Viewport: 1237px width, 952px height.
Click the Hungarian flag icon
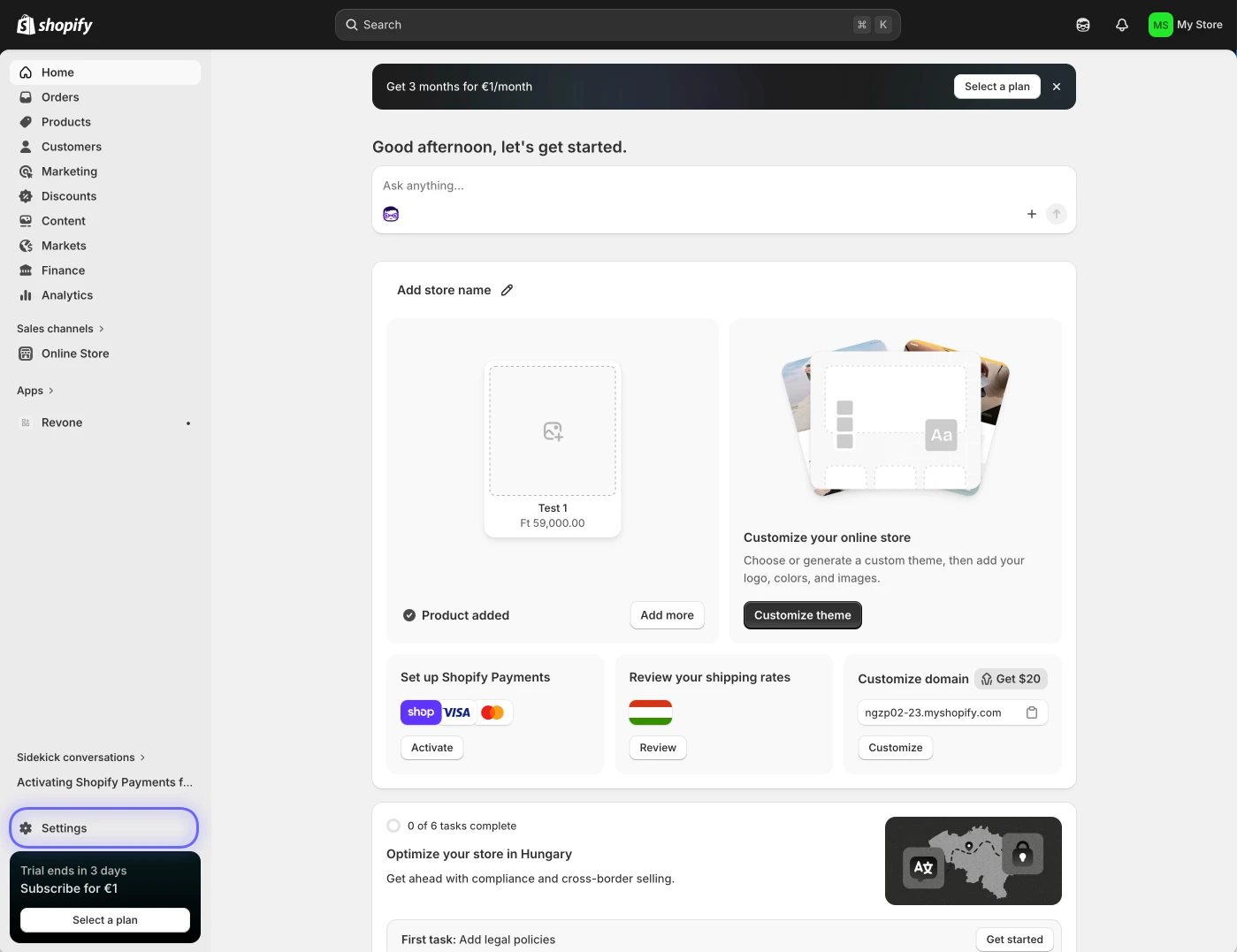651,712
